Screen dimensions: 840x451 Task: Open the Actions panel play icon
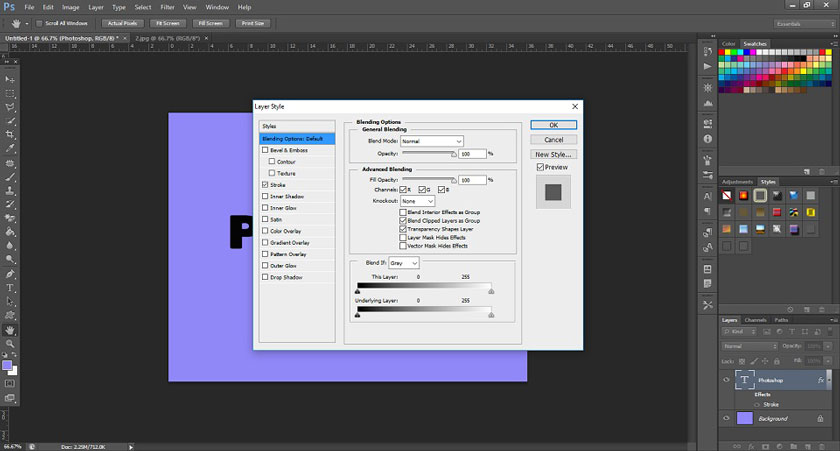point(708,66)
